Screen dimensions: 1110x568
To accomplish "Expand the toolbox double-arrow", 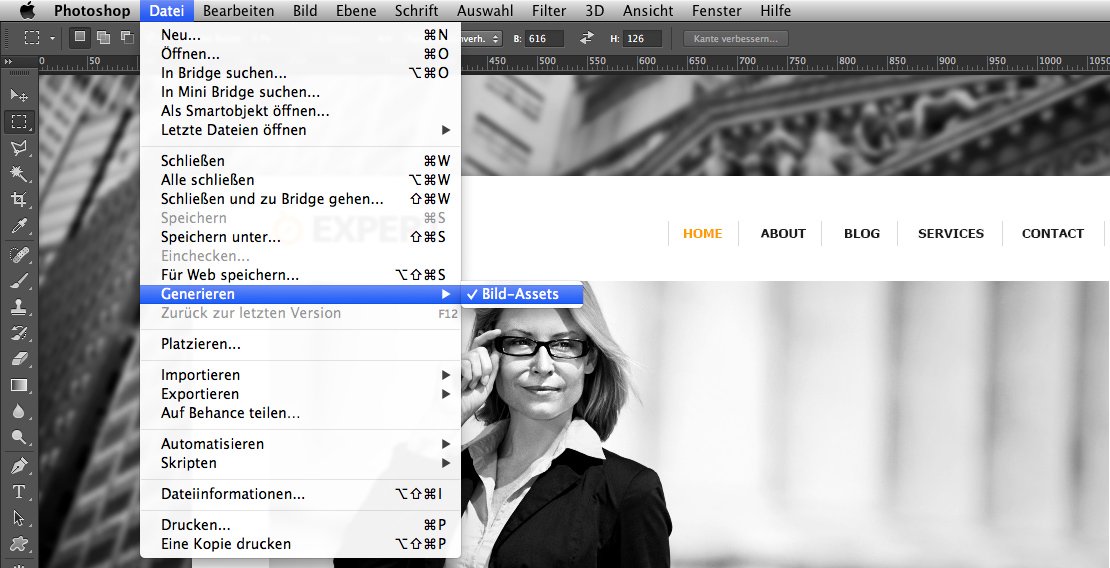I will (x=8, y=62).
